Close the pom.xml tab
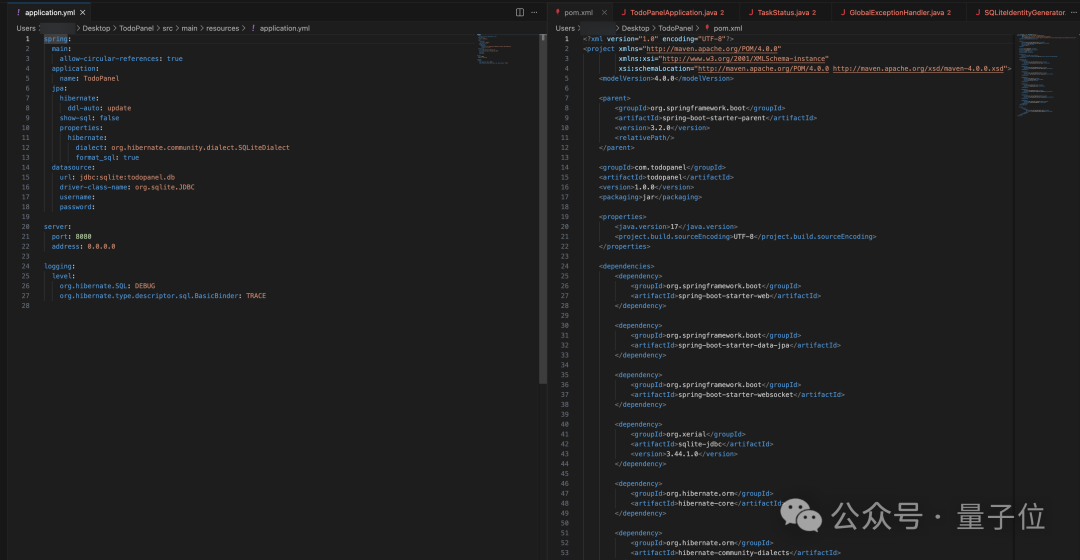 tap(604, 12)
